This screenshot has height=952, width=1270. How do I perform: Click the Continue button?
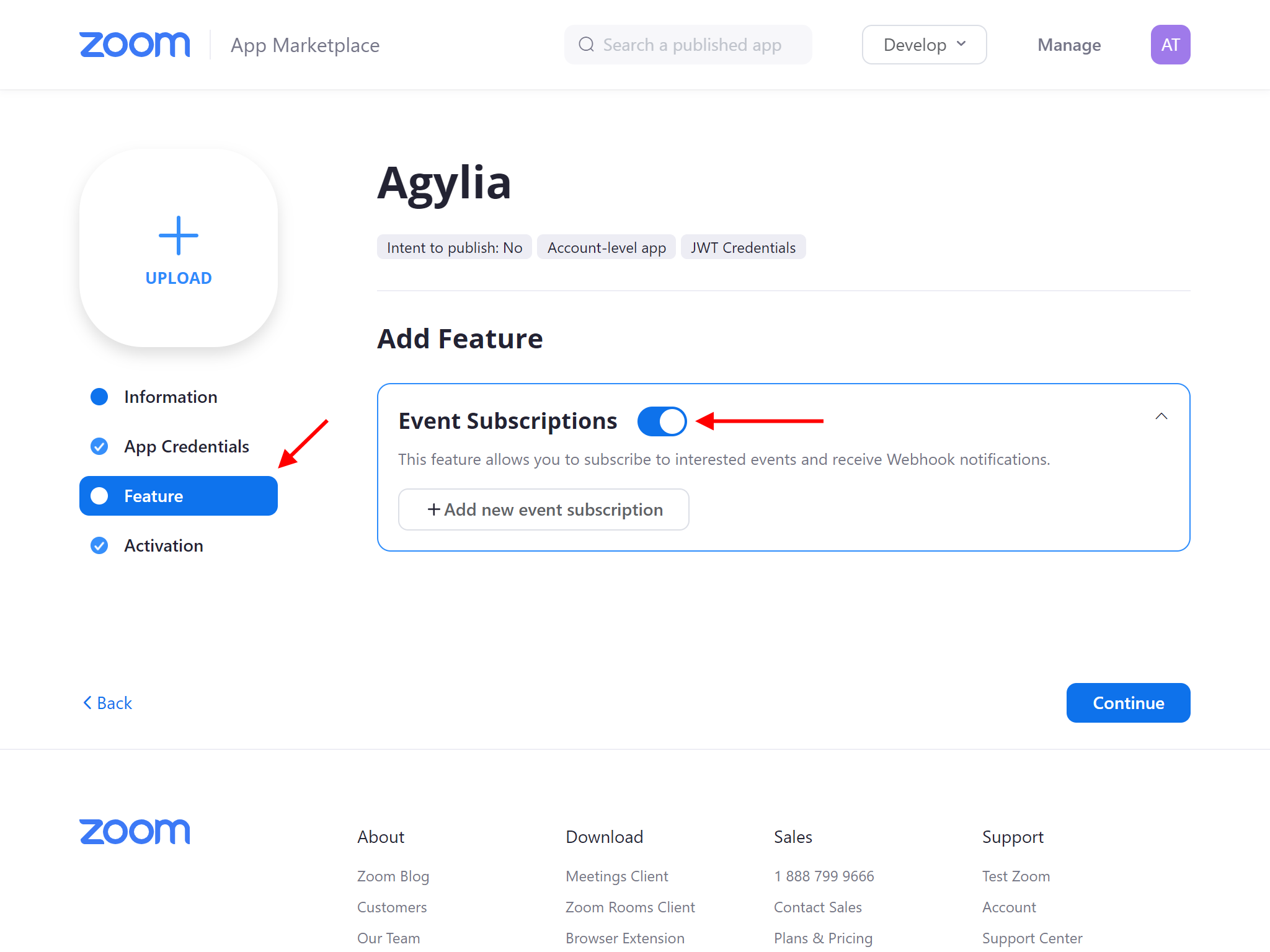point(1128,703)
